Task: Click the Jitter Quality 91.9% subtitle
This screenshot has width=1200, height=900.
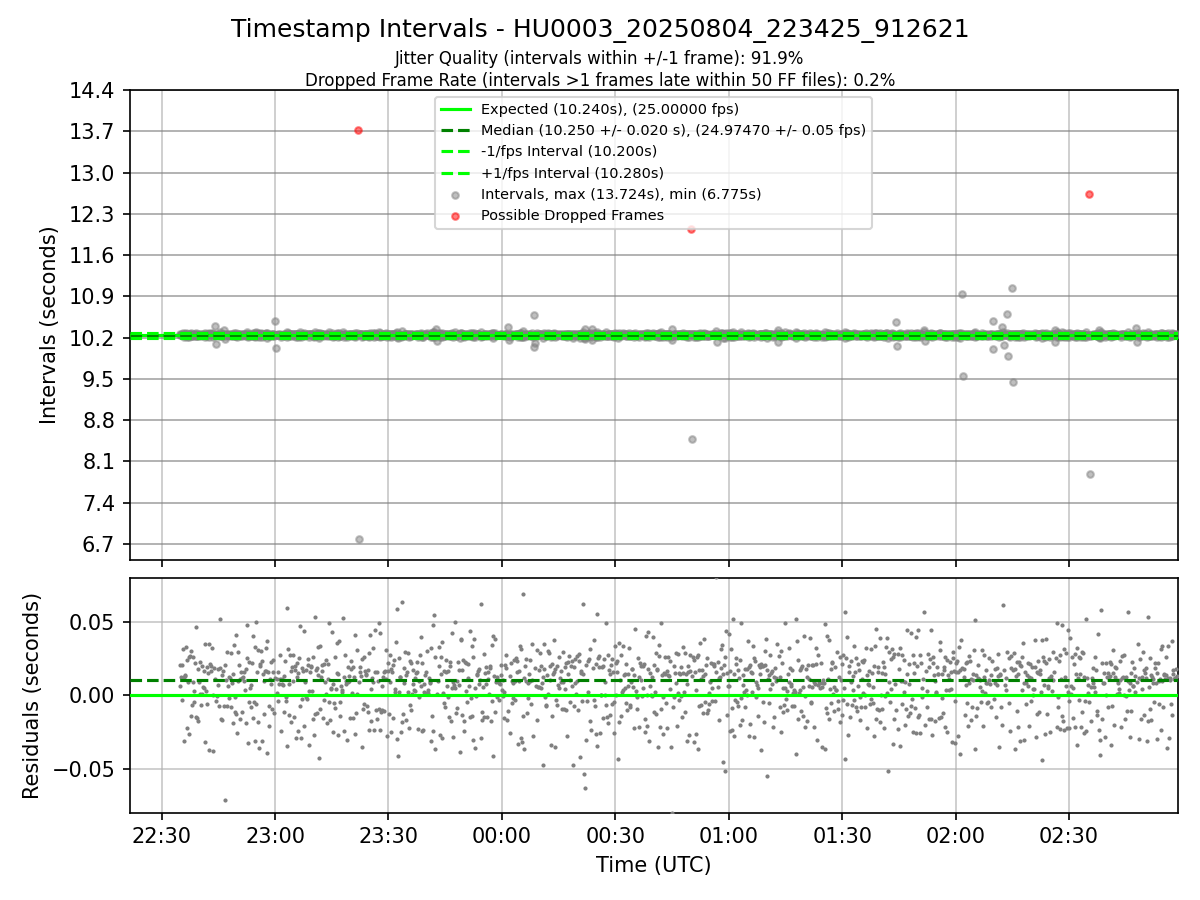Action: coord(599,58)
